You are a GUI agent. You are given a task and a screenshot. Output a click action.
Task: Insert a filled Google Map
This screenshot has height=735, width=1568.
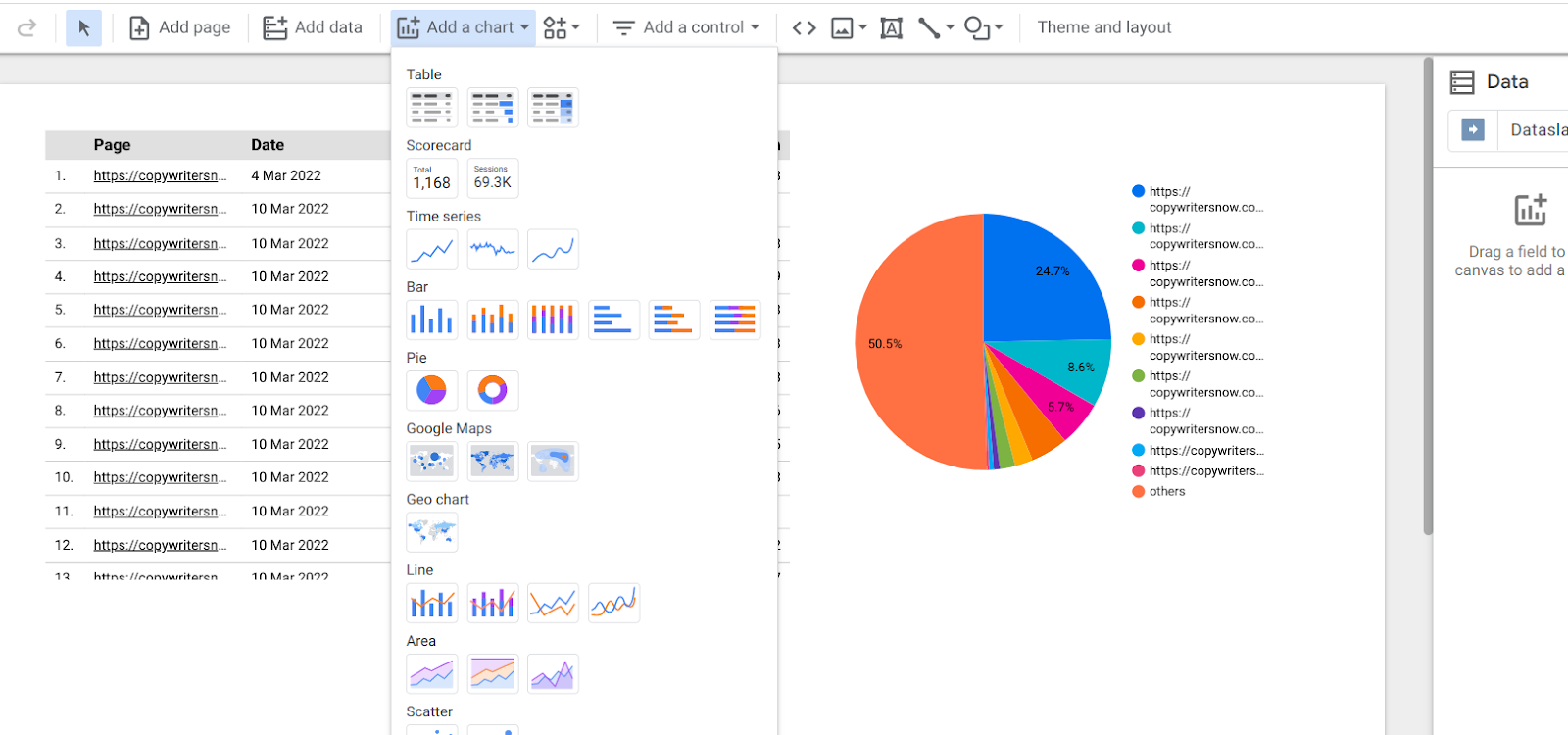click(x=493, y=461)
